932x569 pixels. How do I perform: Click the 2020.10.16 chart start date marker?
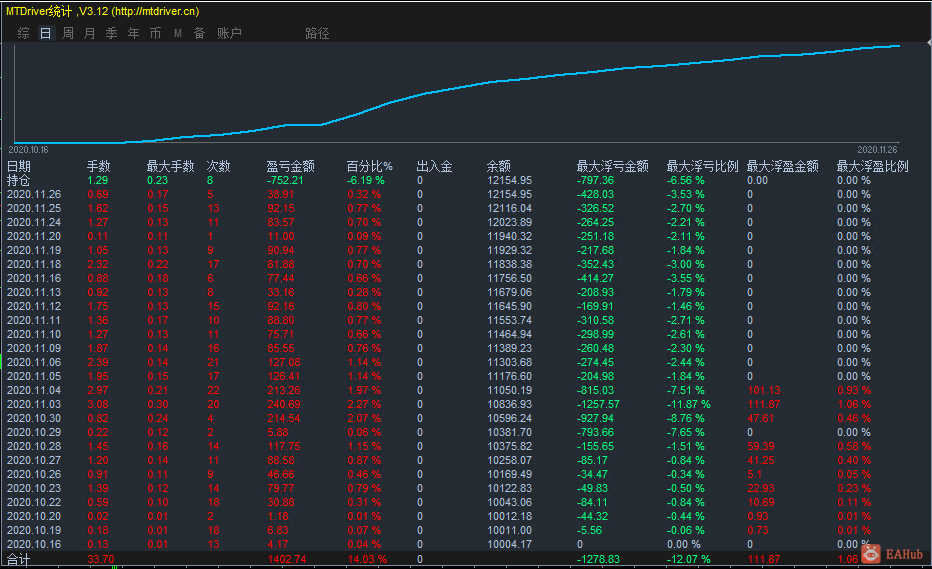28,150
